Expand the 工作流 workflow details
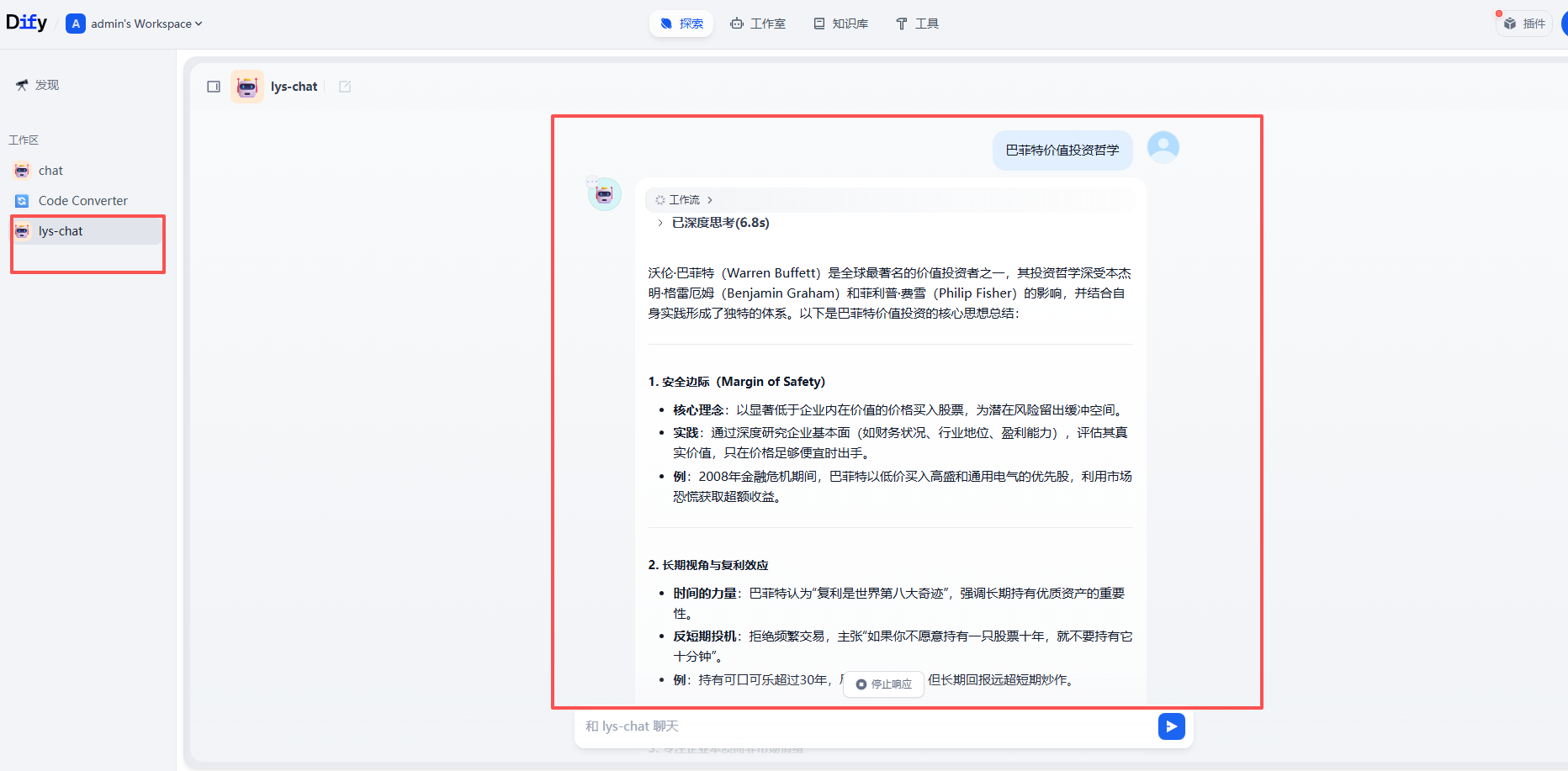The height and width of the screenshot is (771, 1568). click(x=683, y=199)
